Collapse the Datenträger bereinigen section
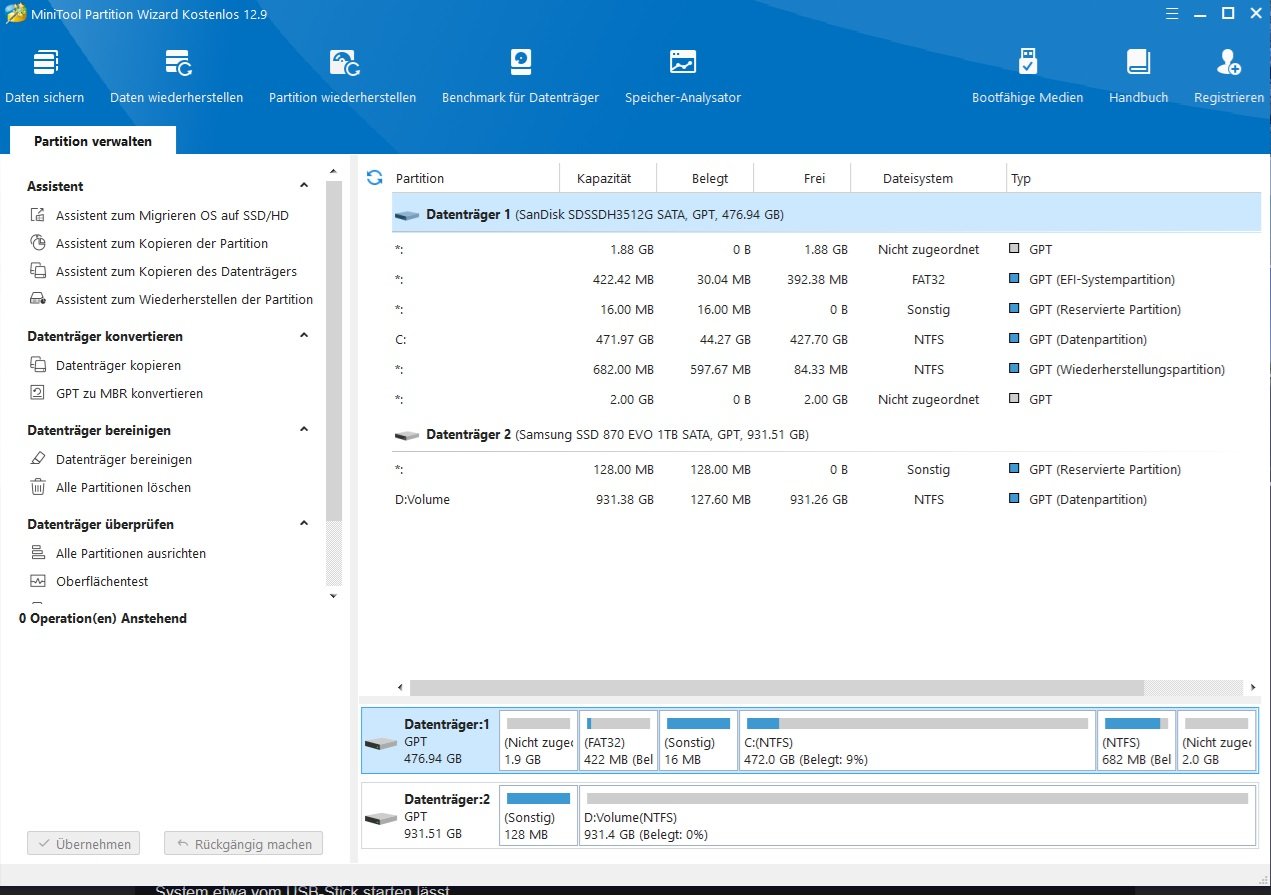 304,430
